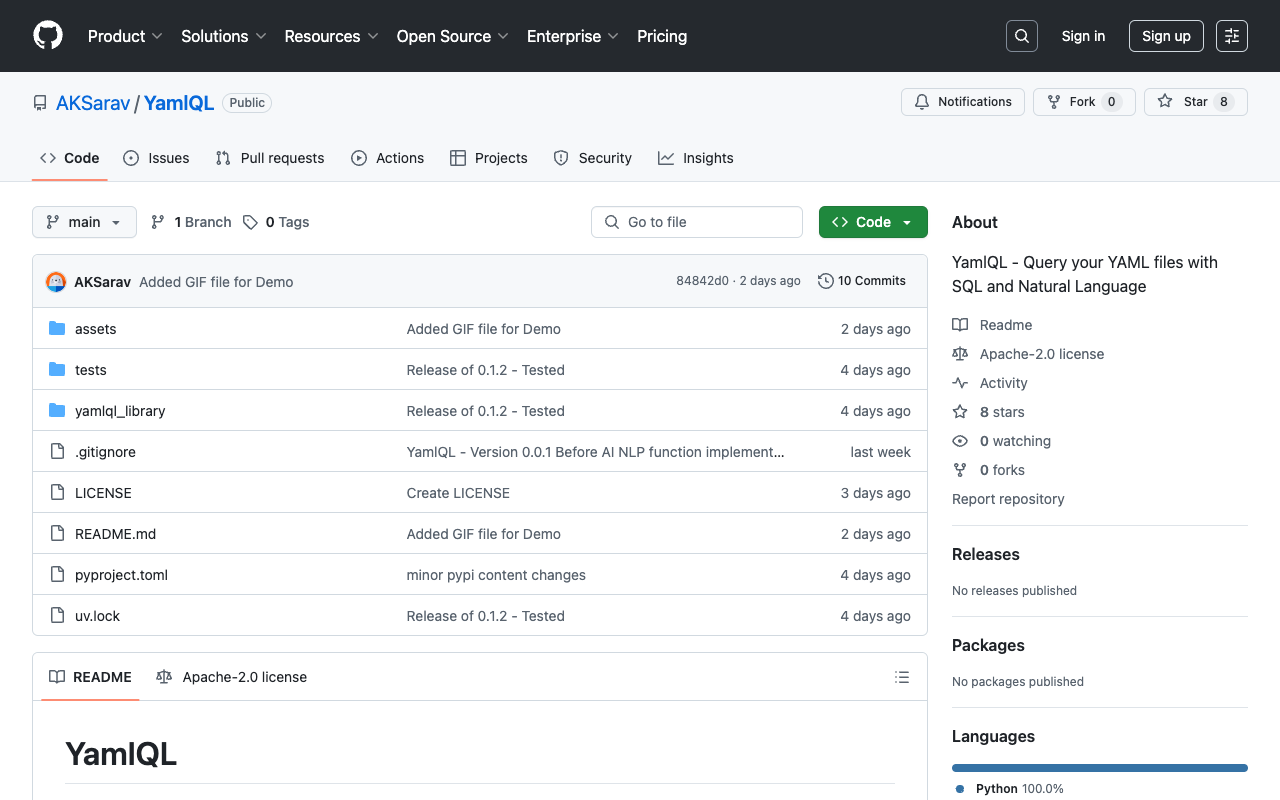This screenshot has width=1280, height=800.
Task: Star the YamlQL repository
Action: 1195,101
